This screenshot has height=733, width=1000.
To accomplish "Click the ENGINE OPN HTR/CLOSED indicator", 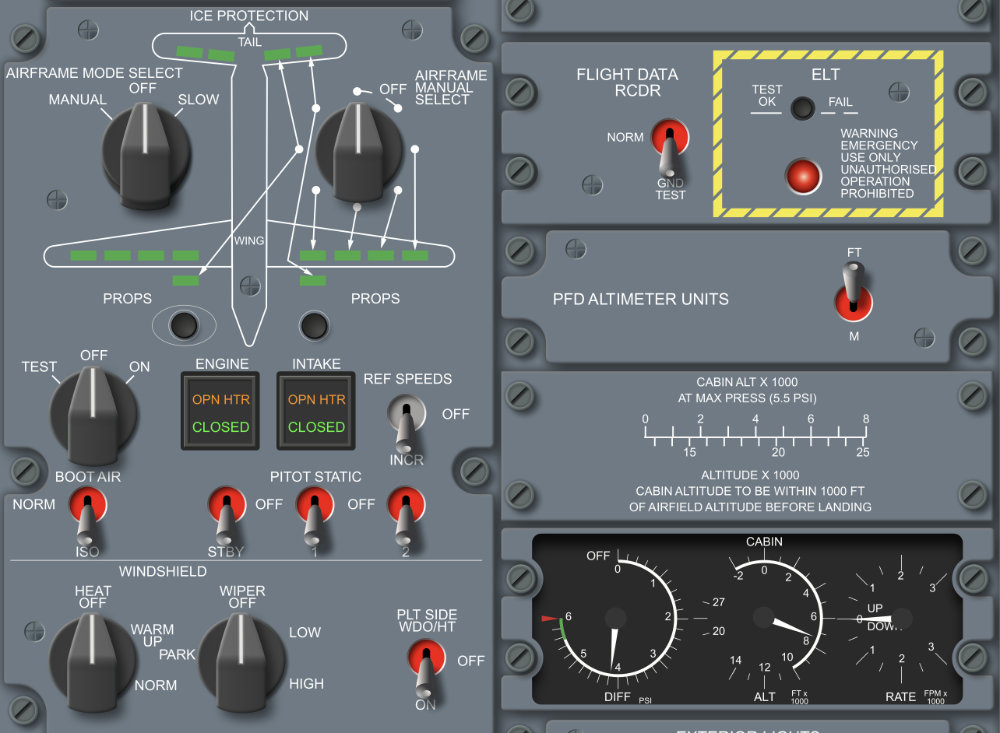I will tap(222, 413).
